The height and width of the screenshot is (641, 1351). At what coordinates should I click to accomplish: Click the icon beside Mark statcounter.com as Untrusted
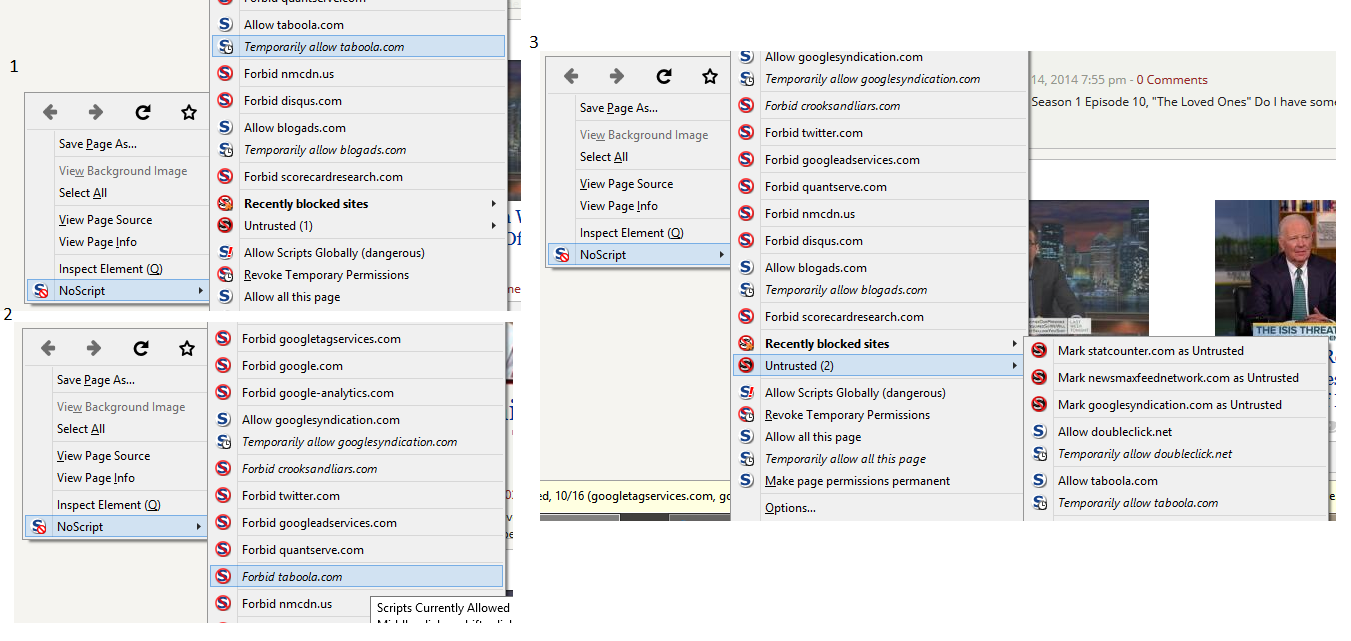point(1039,351)
